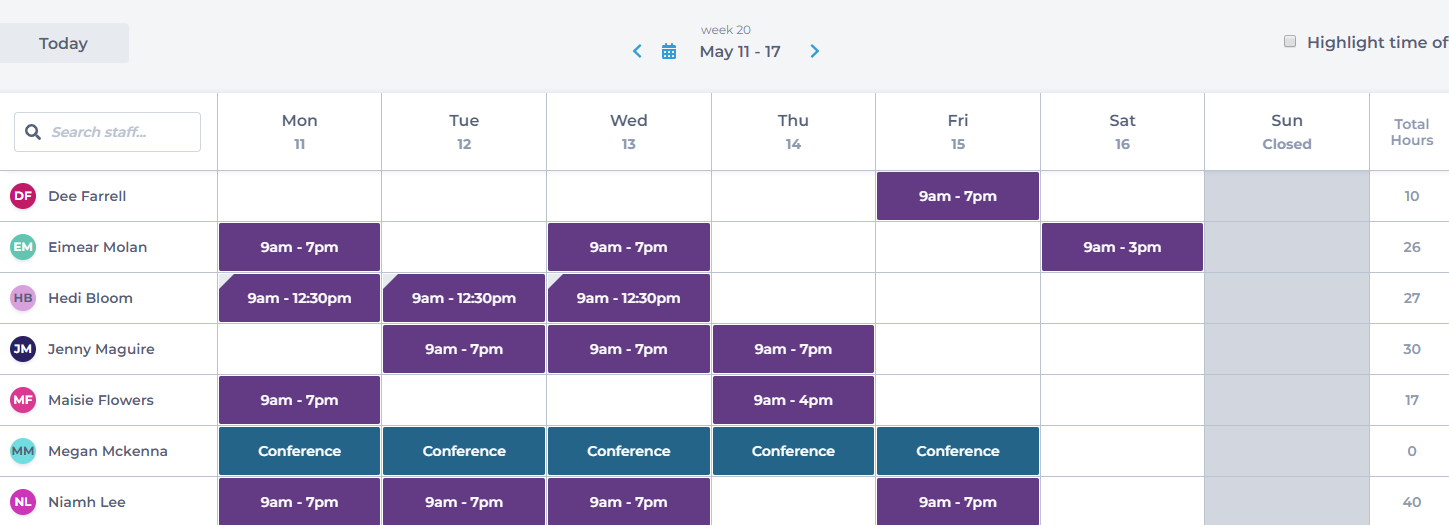Open the May 11 - 17 date range
Screen dimensions: 1449x525
pyautogui.click(x=740, y=51)
